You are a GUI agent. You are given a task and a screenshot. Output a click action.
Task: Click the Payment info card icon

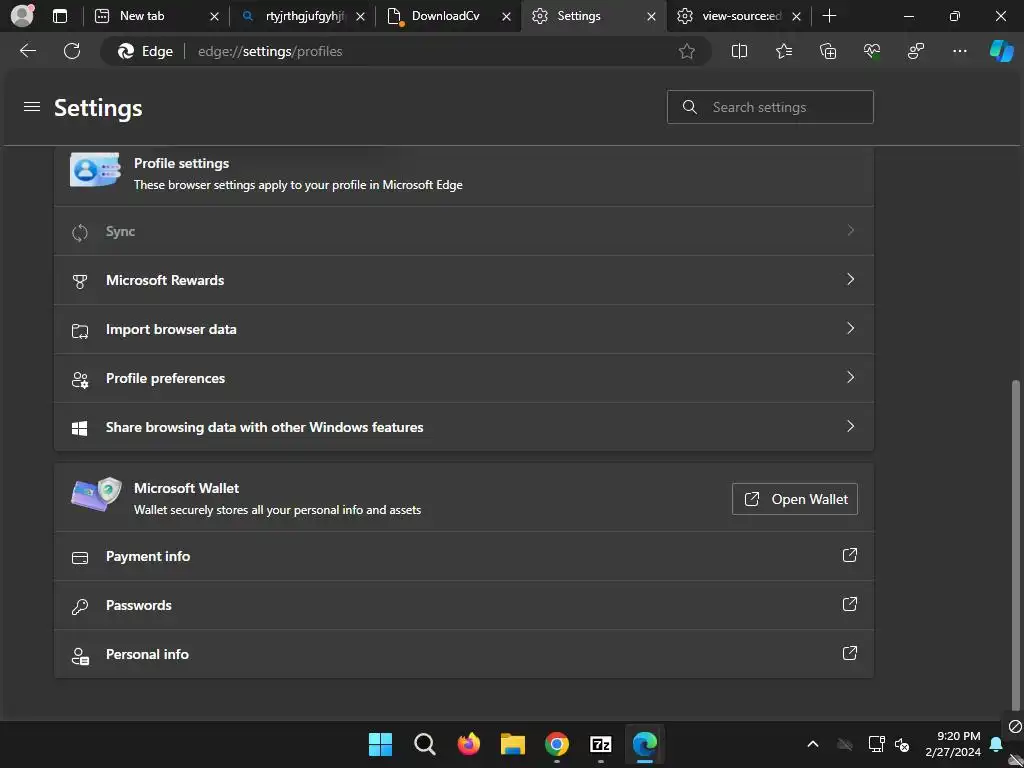80,558
